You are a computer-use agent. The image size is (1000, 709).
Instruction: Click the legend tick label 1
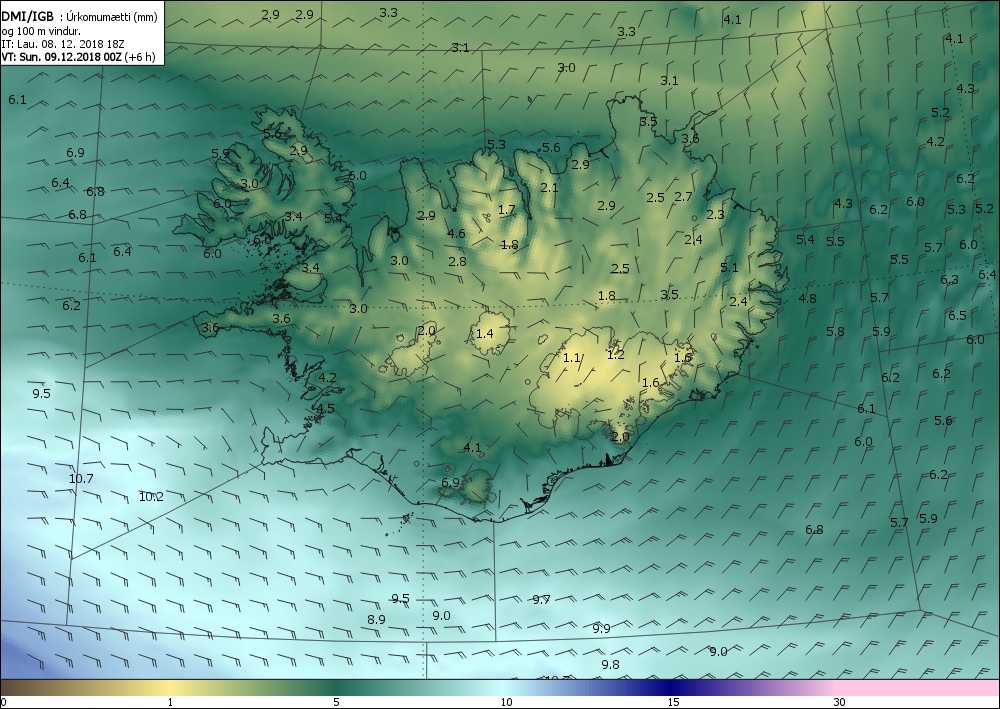coord(170,702)
